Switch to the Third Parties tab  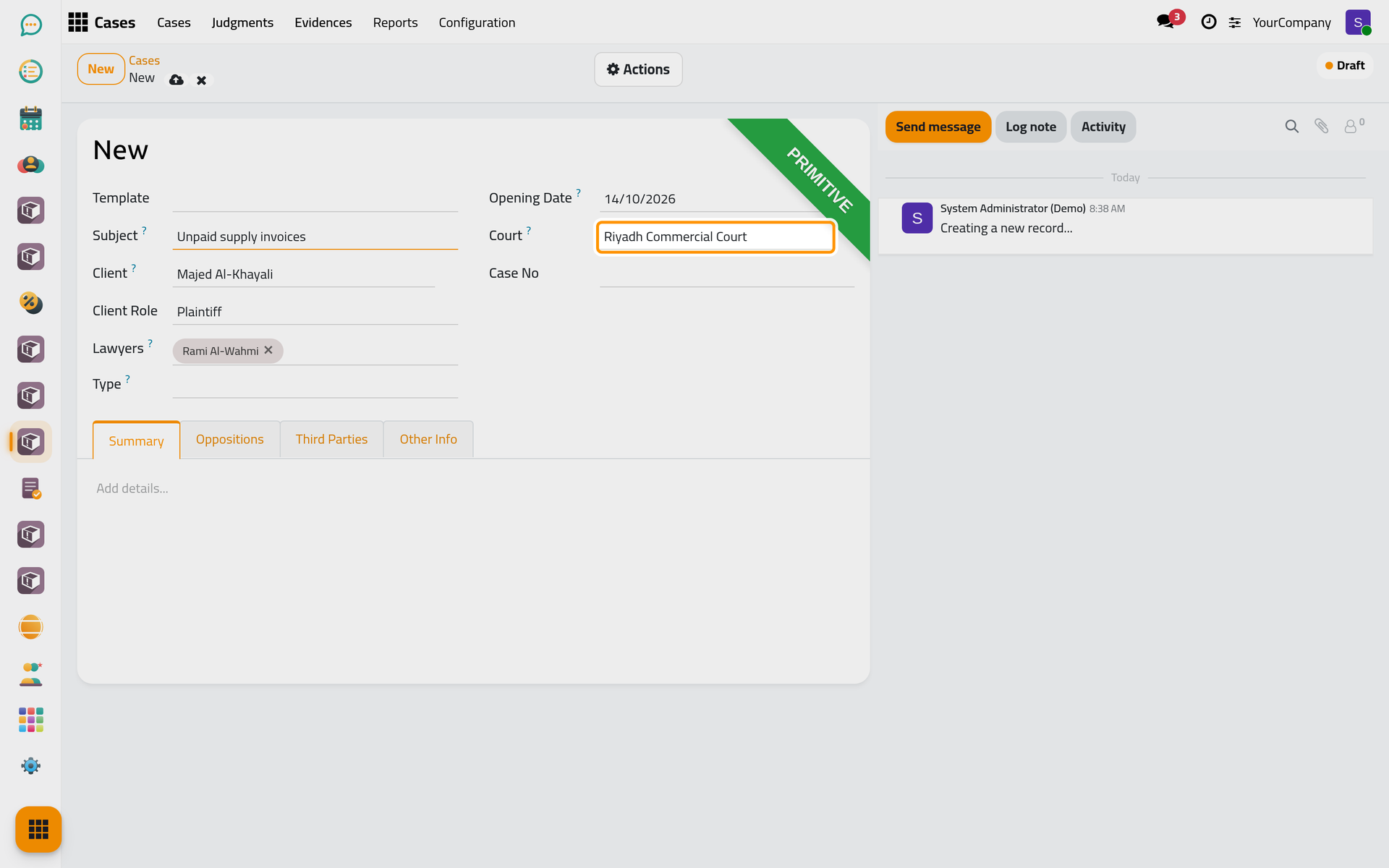pyautogui.click(x=331, y=439)
